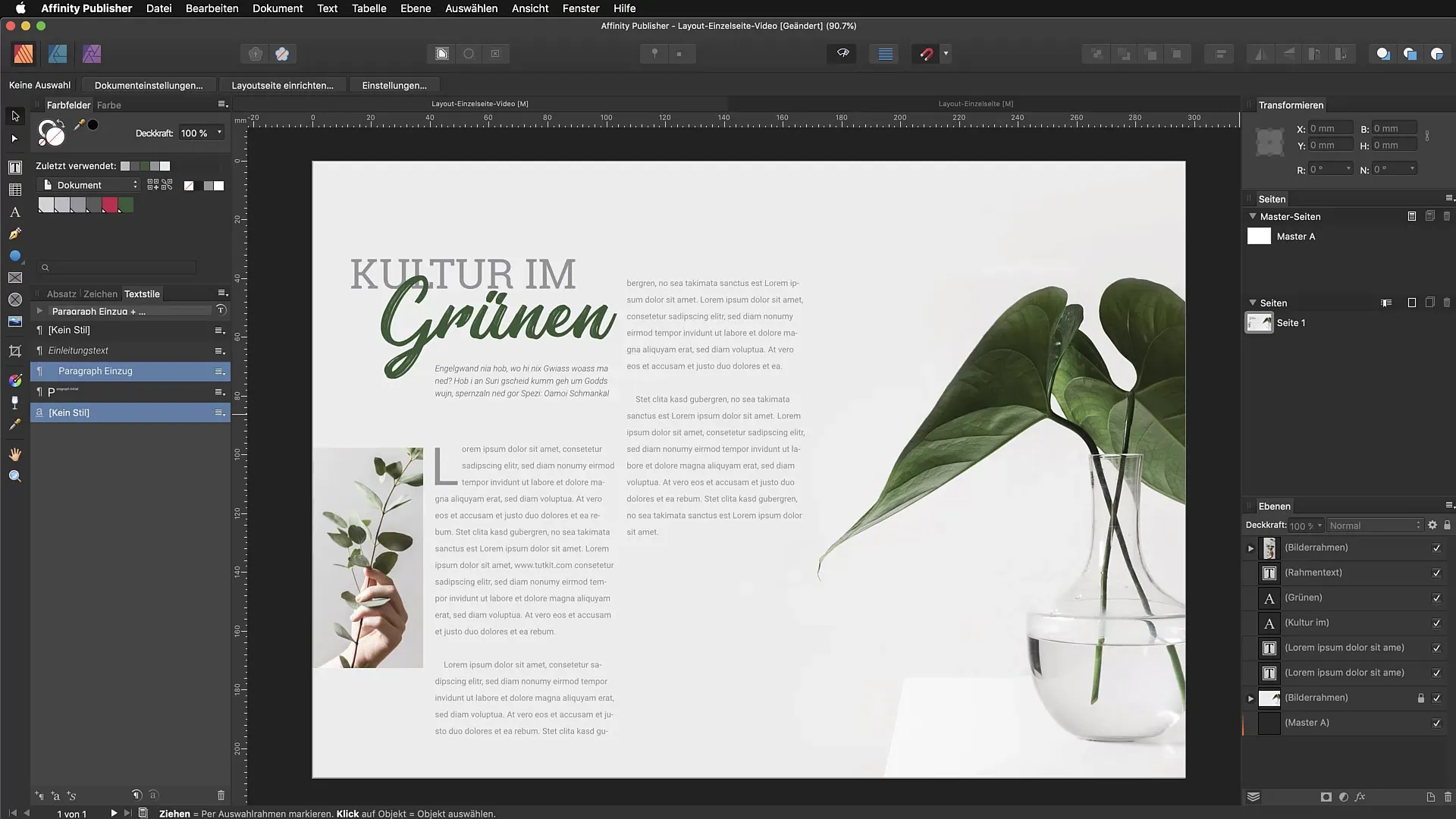The height and width of the screenshot is (819, 1456).
Task: Collapse the Master-Seiten section
Action: [x=1253, y=216]
